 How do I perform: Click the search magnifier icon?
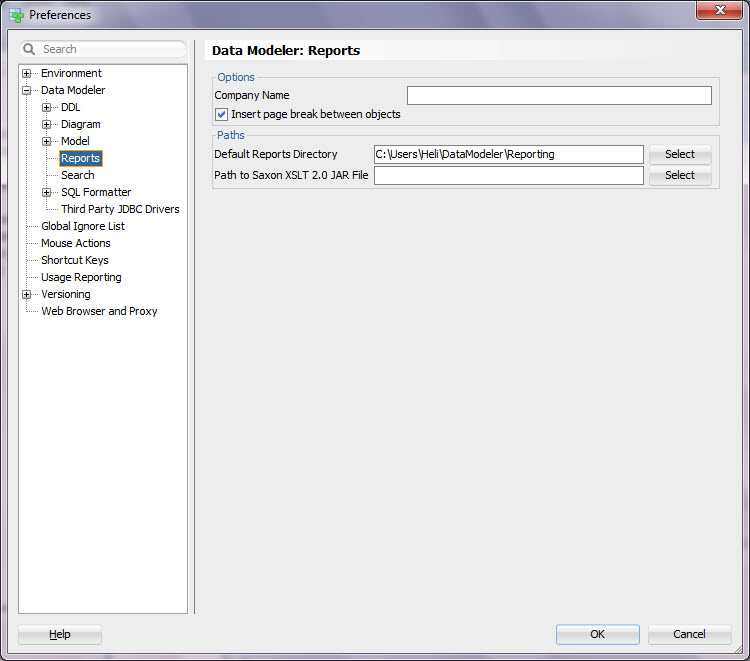(30, 49)
